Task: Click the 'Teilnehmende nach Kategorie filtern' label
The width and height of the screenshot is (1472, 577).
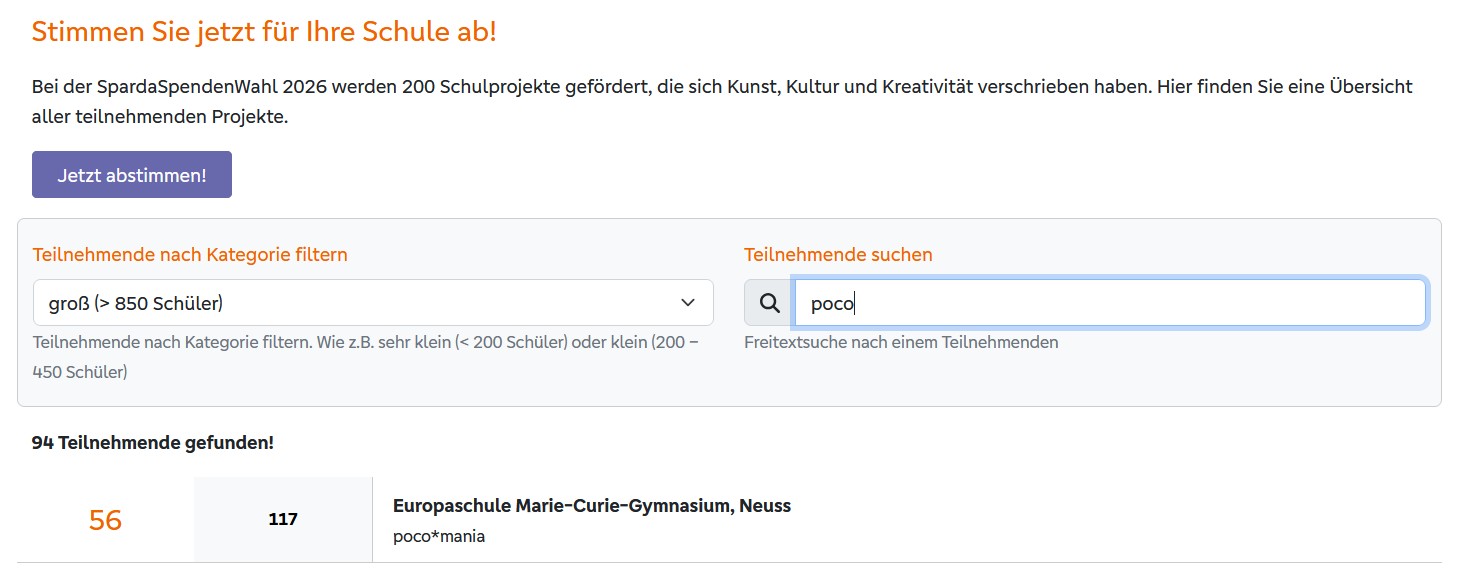Action: coord(190,255)
